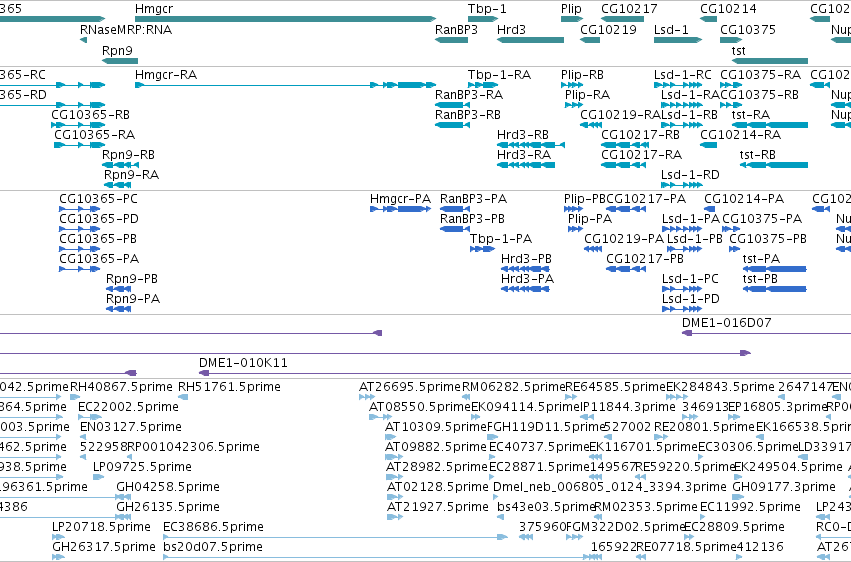The height and width of the screenshot is (562, 851).
Task: Select the CG10219 gene label
Action: coord(608,29)
